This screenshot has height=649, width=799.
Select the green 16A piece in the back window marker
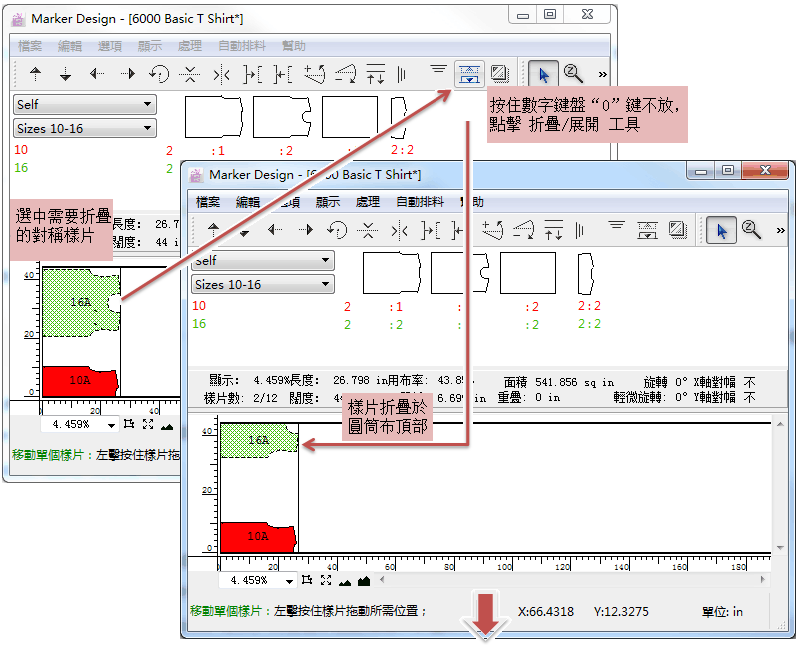pos(80,302)
